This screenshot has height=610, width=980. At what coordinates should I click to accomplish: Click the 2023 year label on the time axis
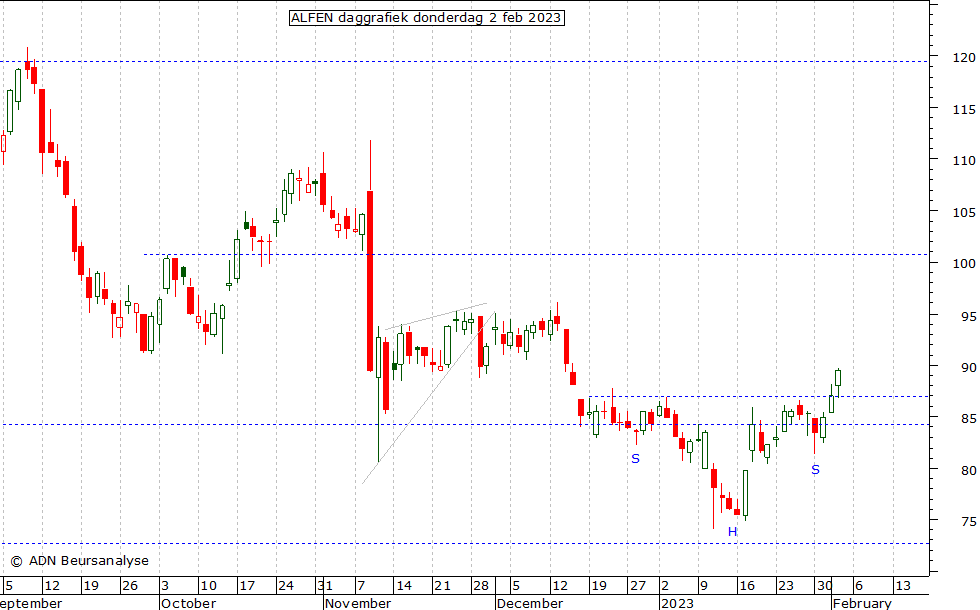point(678,603)
